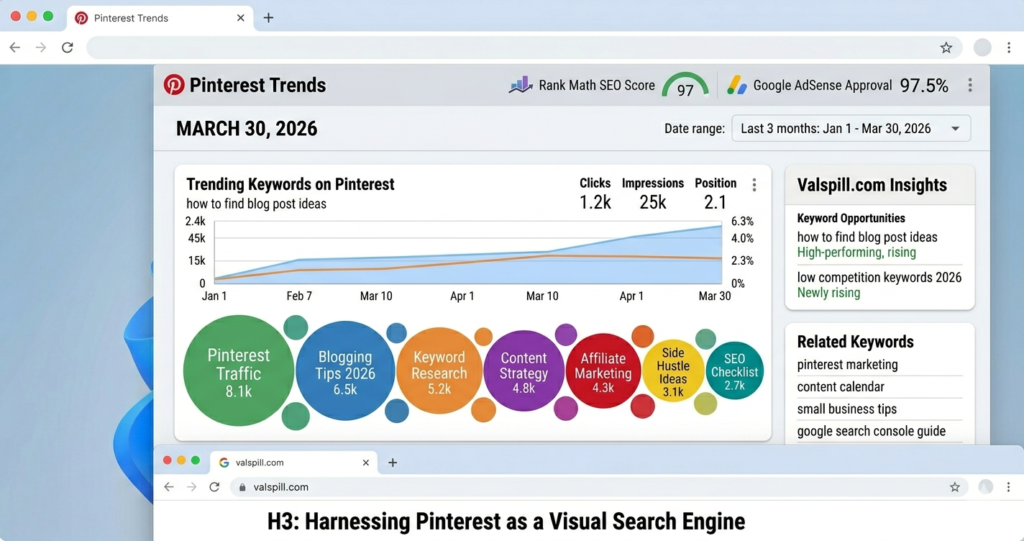Click the Clicks 1.2k metric
1024x541 pixels.
coord(595,194)
